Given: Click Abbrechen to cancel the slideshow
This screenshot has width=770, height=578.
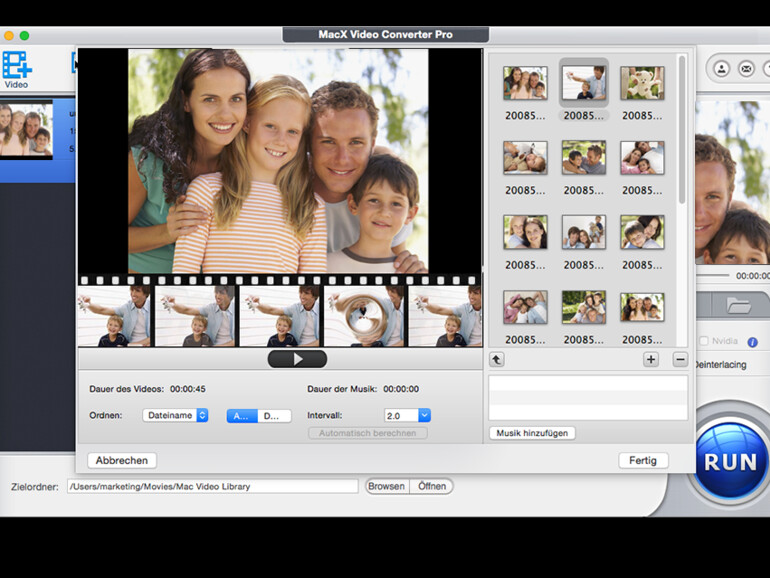Looking at the screenshot, I should [122, 461].
